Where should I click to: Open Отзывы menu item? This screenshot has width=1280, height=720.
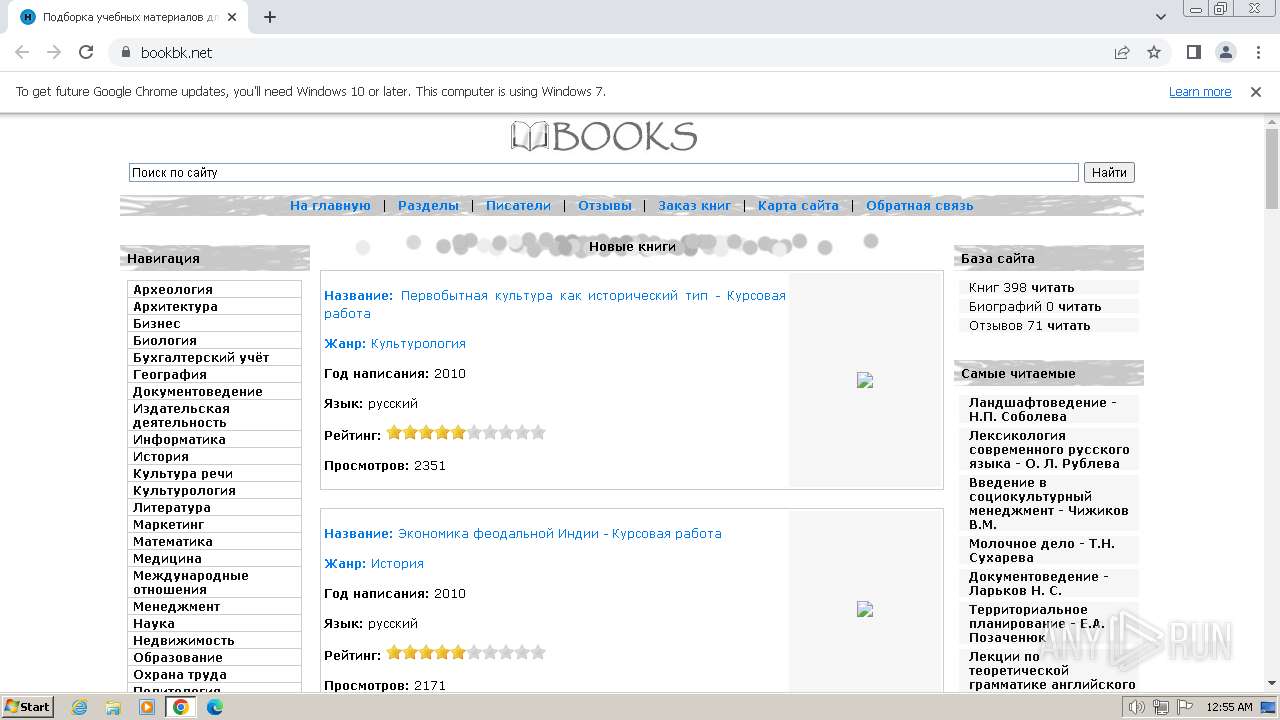[x=605, y=205]
